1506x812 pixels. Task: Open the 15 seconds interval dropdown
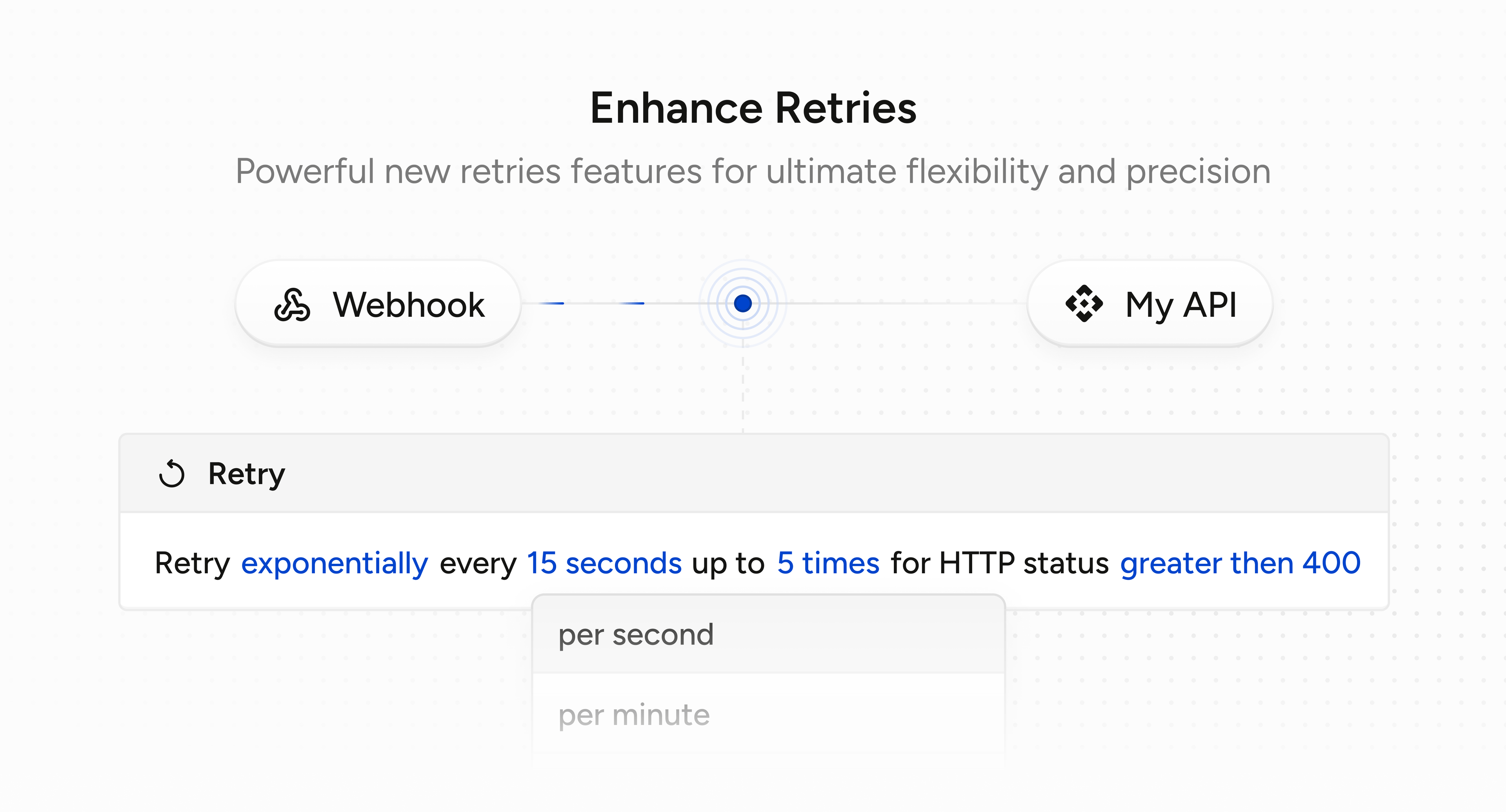click(604, 563)
